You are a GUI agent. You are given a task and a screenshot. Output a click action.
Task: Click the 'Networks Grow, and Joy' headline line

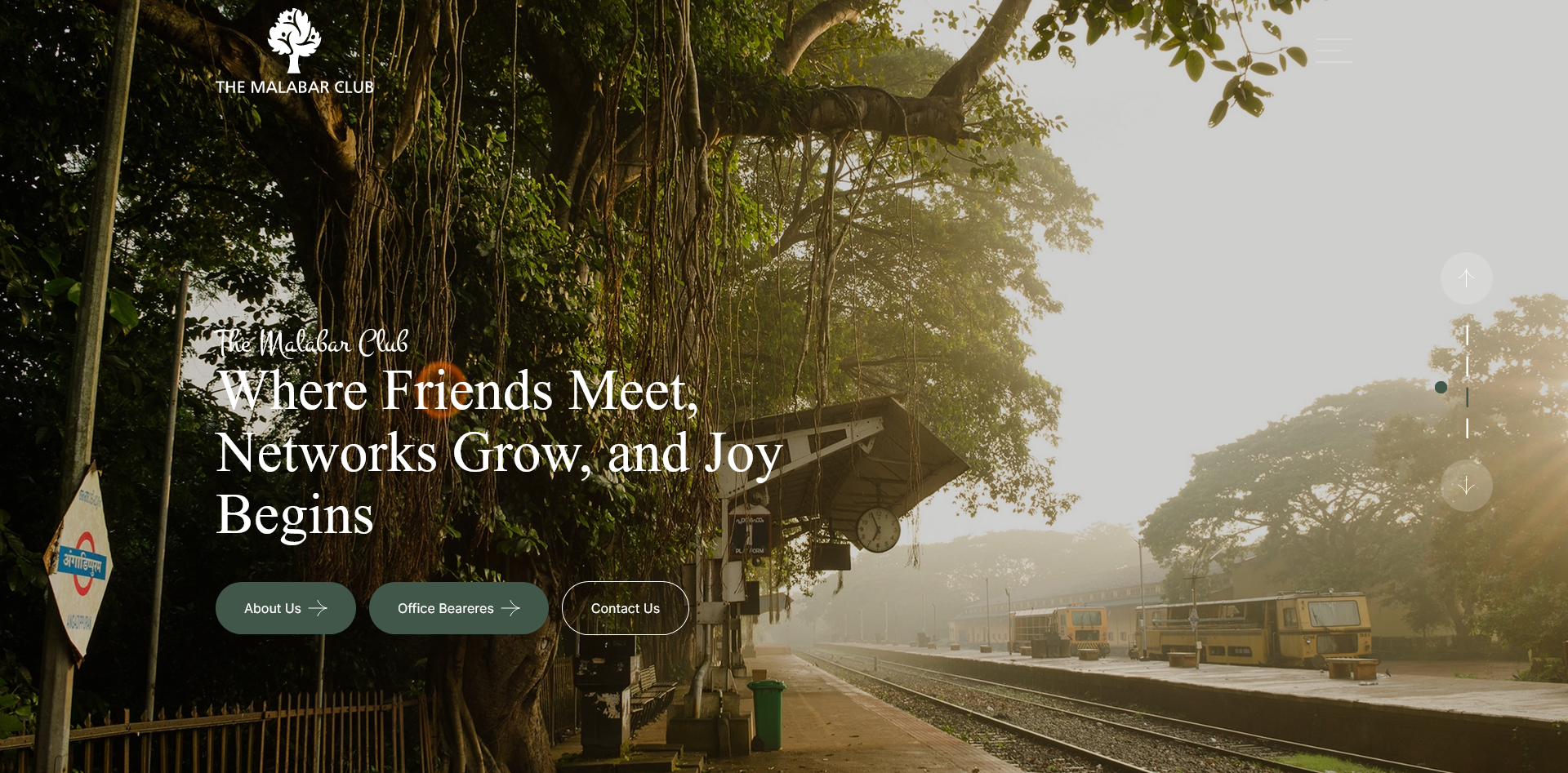click(x=499, y=453)
